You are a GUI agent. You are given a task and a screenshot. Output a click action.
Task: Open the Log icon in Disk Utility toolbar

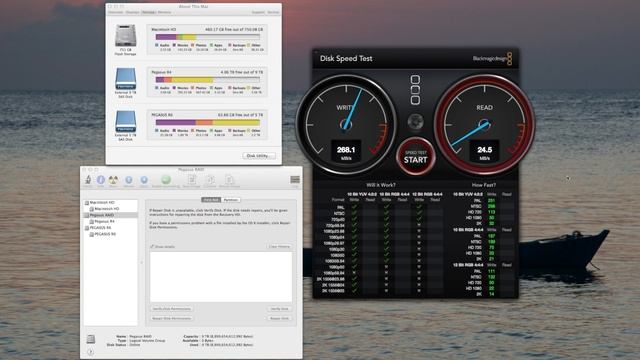click(295, 180)
